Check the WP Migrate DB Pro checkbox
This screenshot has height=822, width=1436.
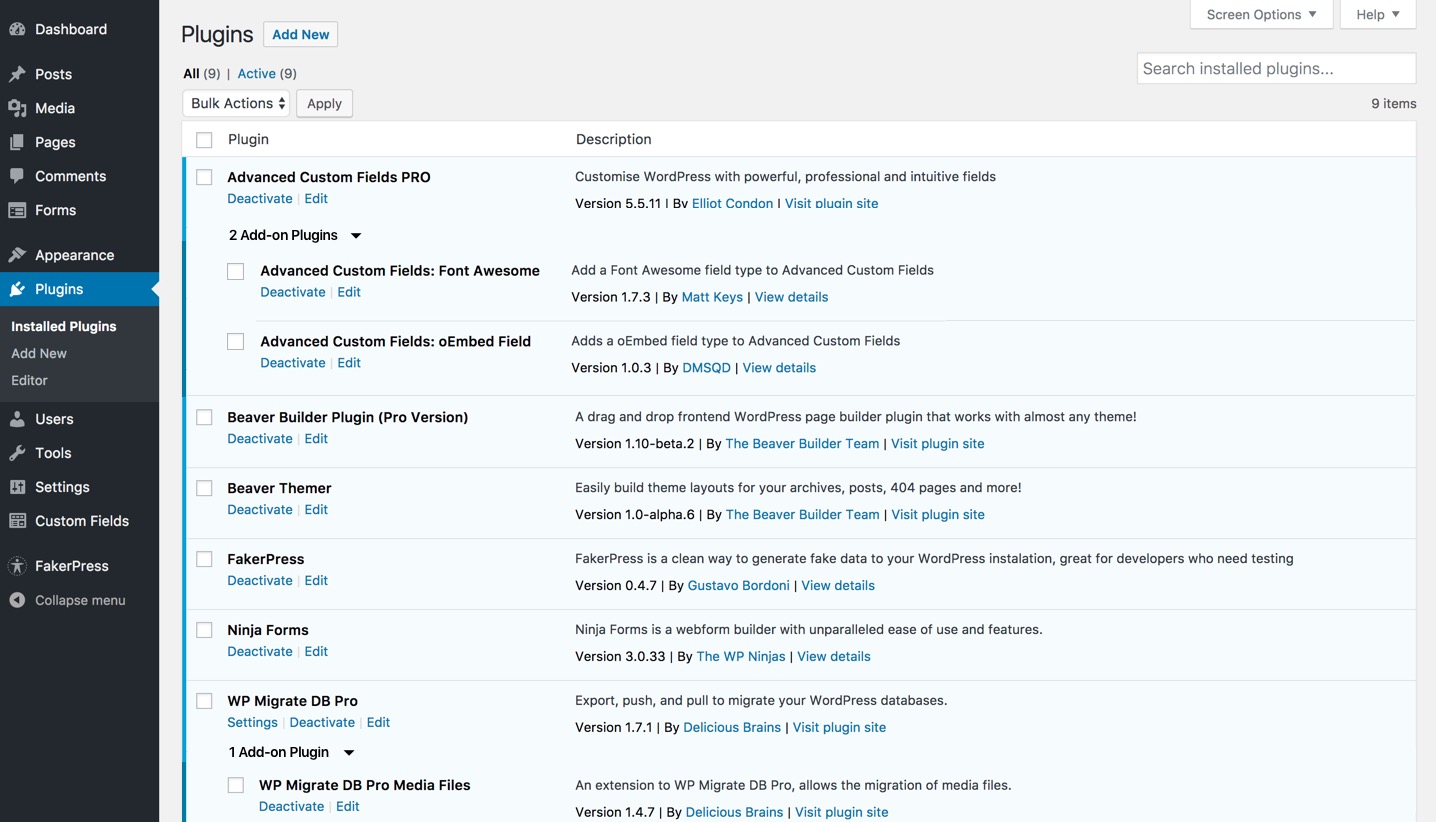(204, 701)
